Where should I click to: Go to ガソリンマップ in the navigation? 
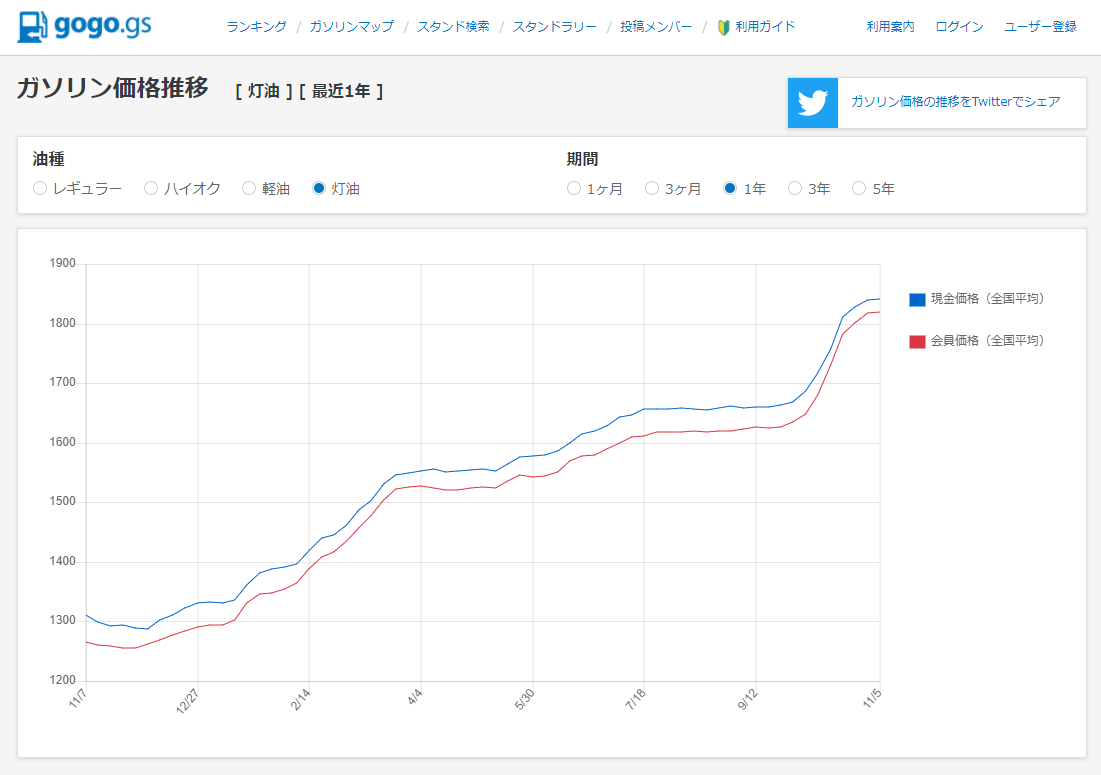click(x=352, y=27)
